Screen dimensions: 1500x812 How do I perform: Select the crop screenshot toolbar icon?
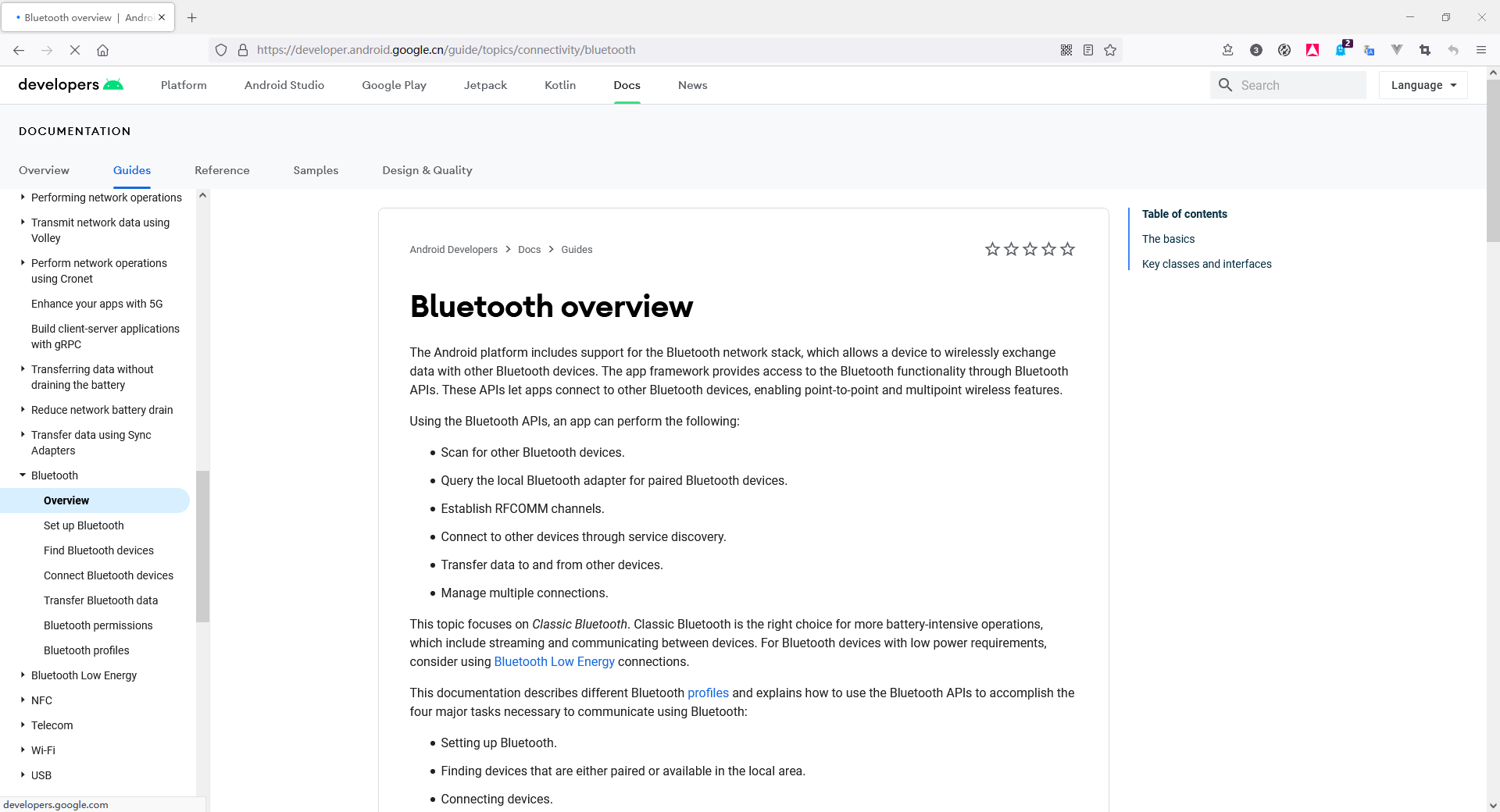[x=1425, y=50]
